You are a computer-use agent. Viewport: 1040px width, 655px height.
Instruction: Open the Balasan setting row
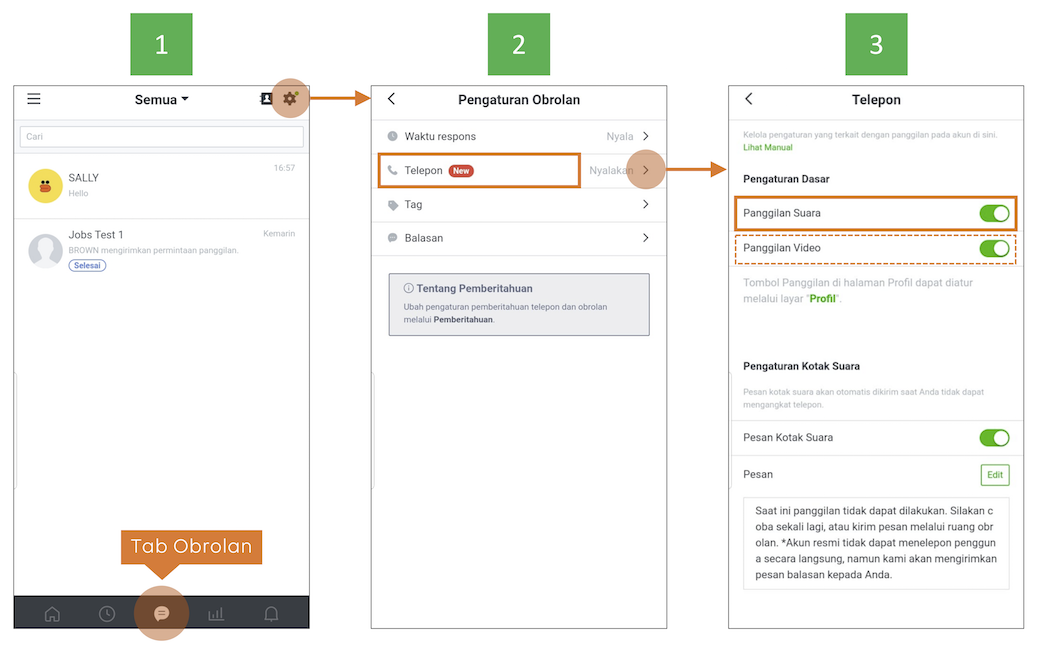[x=519, y=238]
